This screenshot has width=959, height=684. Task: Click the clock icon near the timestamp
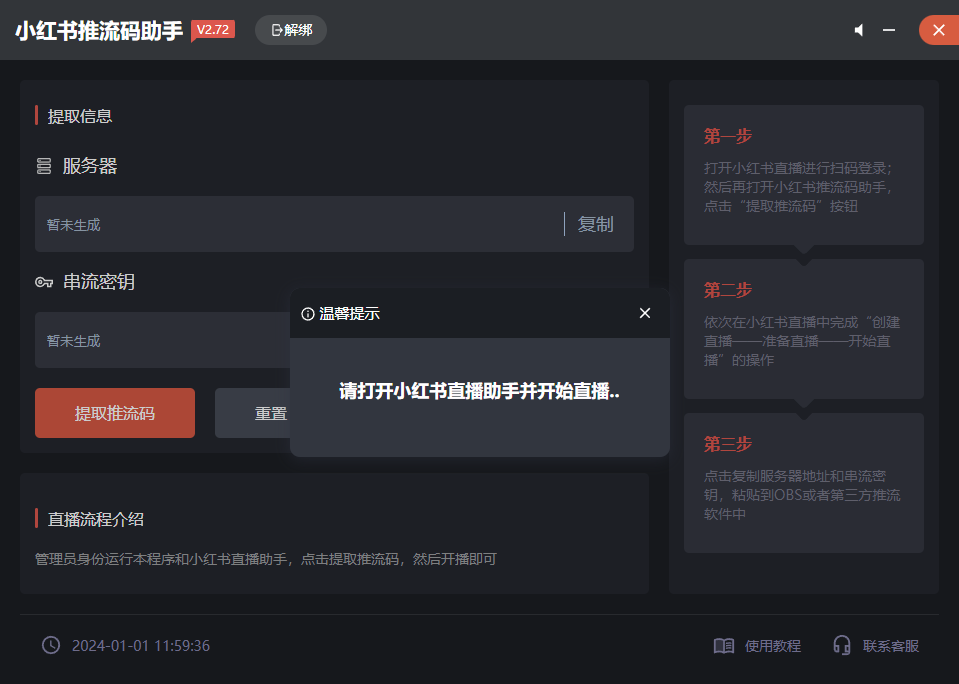coord(51,645)
